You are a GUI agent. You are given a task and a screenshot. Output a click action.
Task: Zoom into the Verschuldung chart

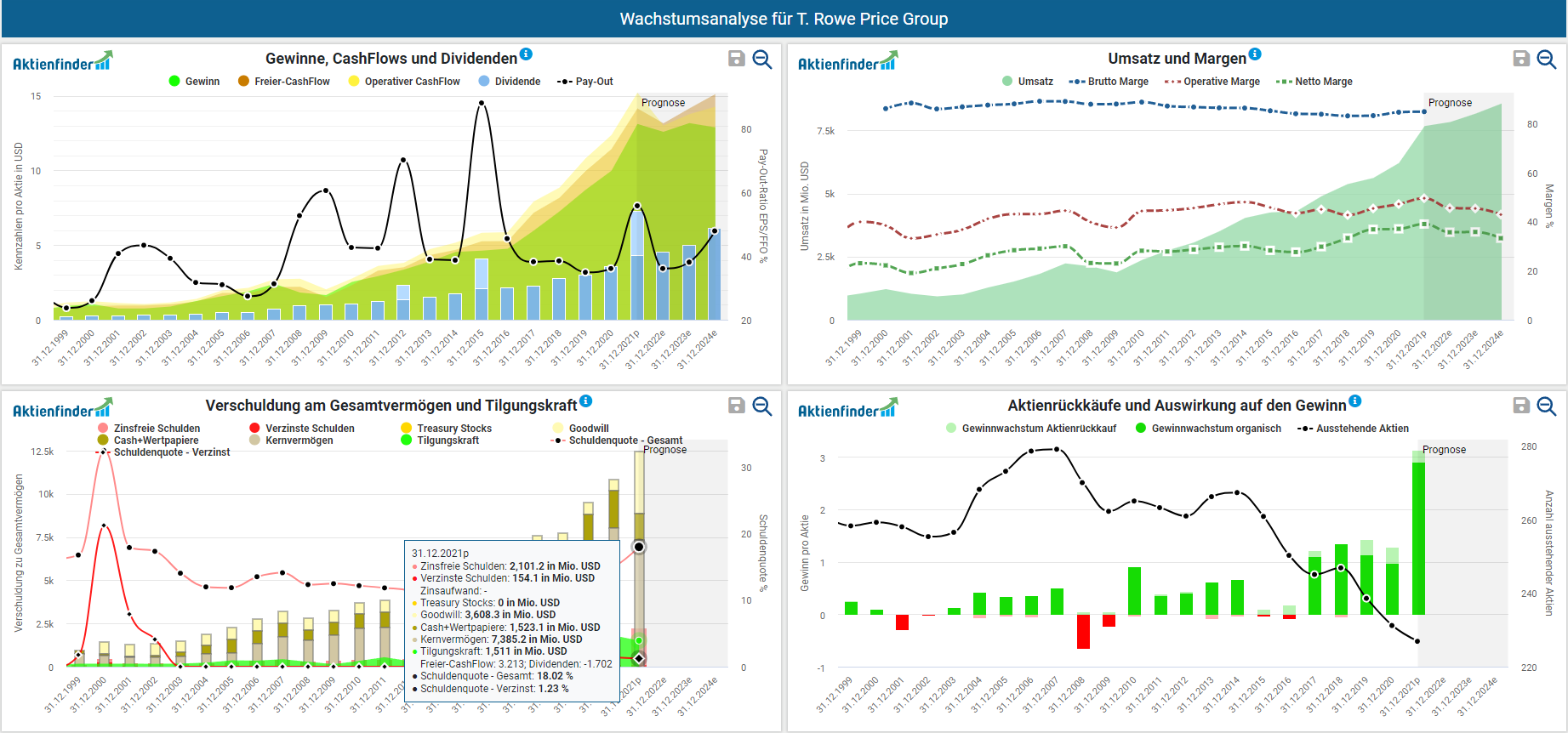tap(762, 406)
